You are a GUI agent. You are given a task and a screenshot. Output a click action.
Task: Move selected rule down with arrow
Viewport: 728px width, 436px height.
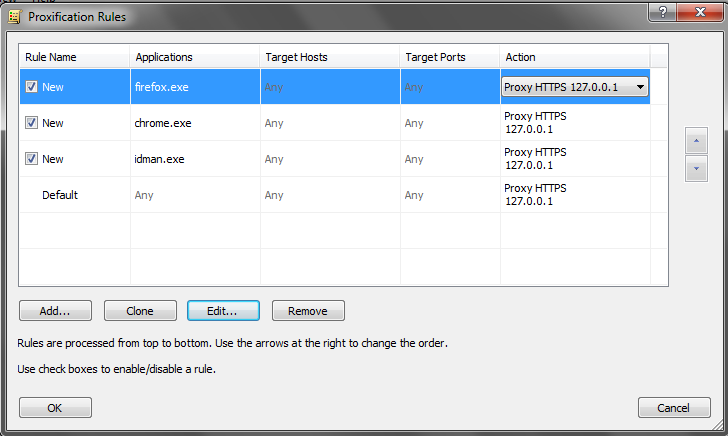click(696, 169)
